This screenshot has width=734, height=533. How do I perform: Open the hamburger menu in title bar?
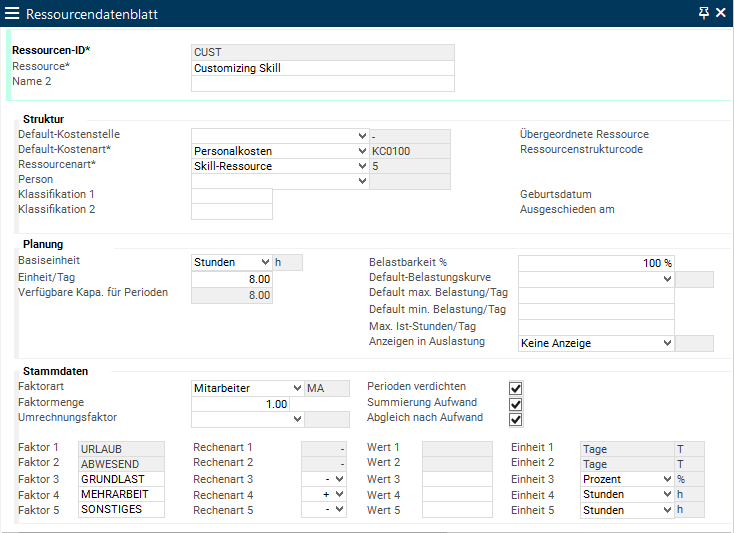click(x=13, y=14)
